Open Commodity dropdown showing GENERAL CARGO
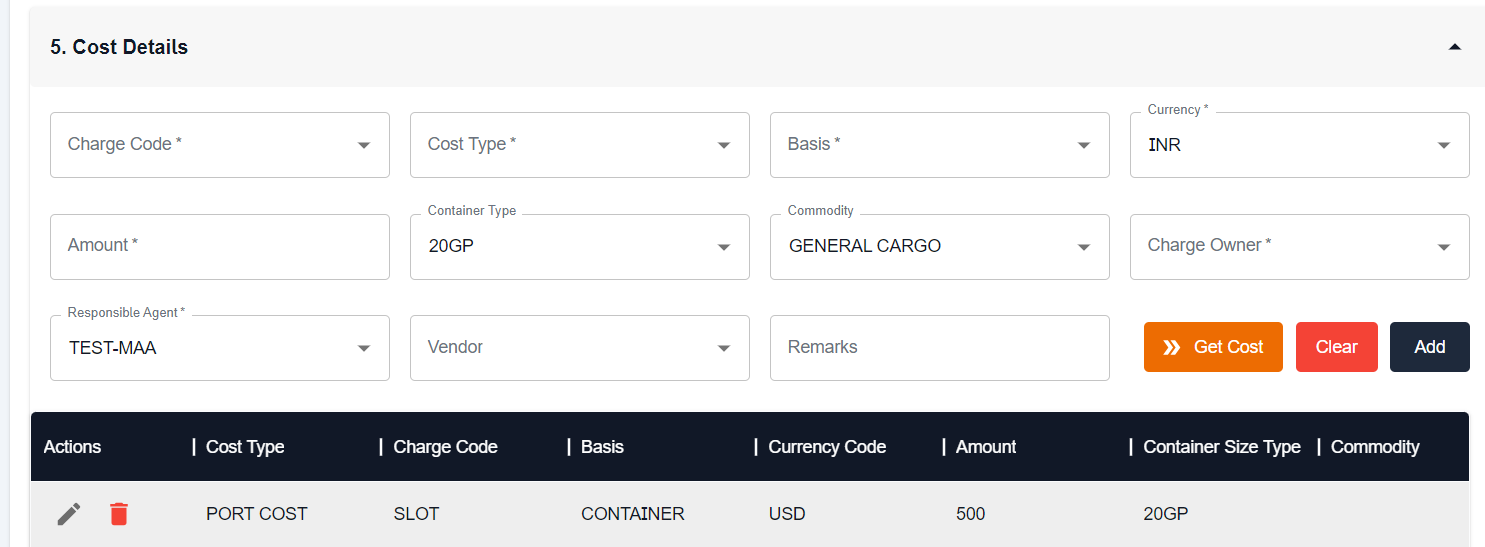 (x=940, y=246)
